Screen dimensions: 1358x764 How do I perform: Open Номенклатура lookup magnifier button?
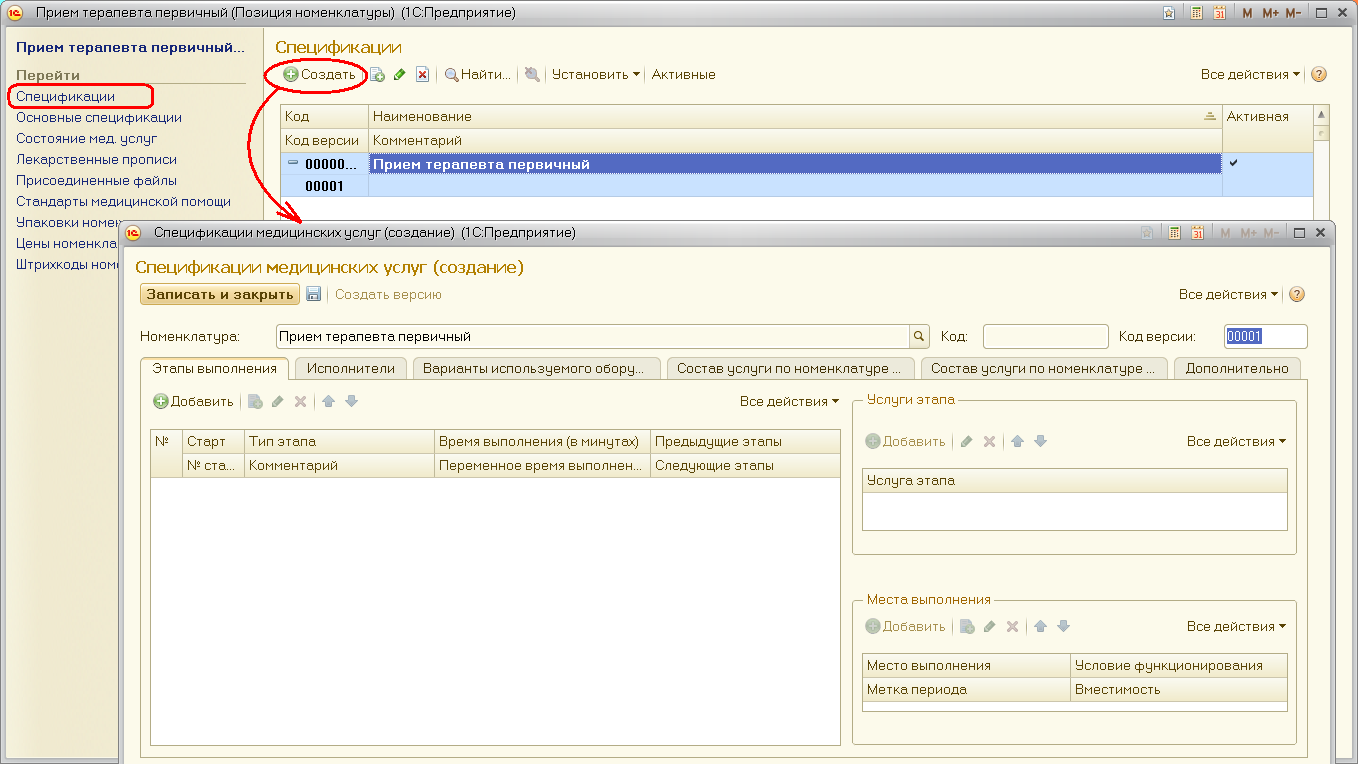pos(919,336)
